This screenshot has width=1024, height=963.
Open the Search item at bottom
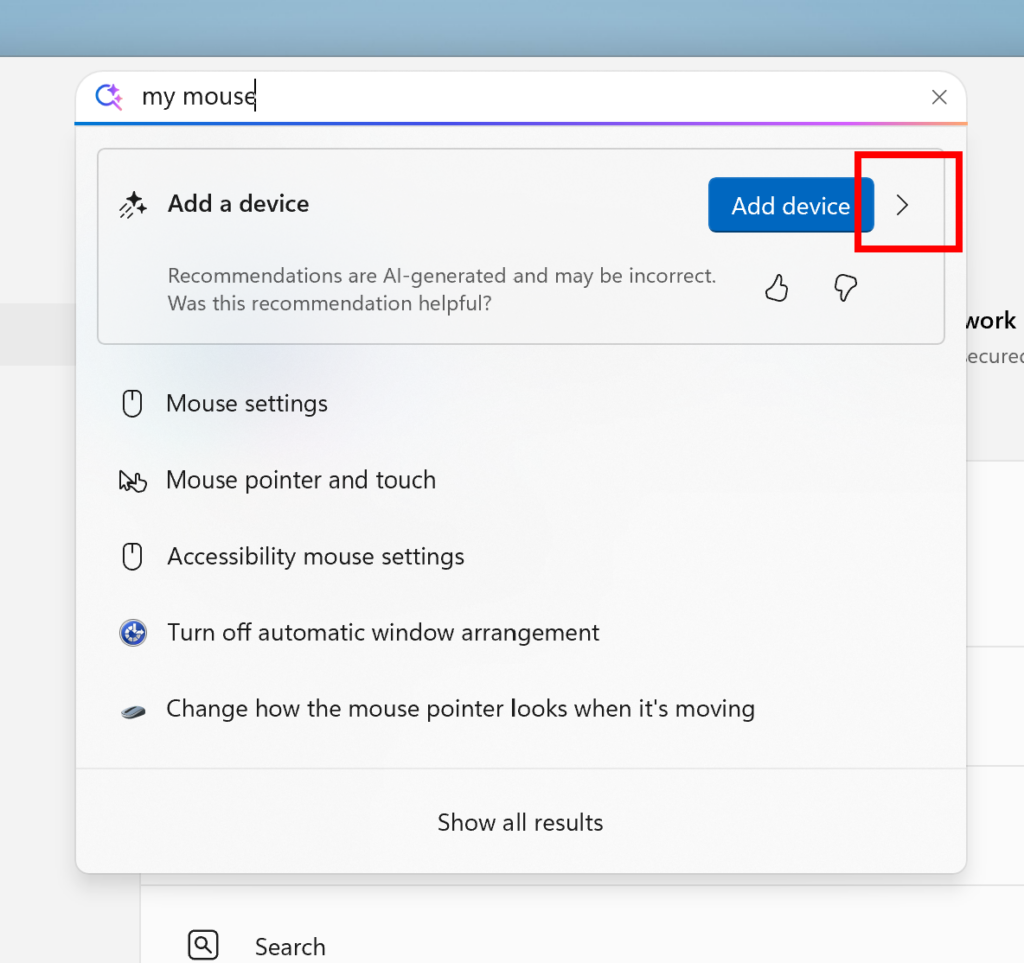point(289,946)
